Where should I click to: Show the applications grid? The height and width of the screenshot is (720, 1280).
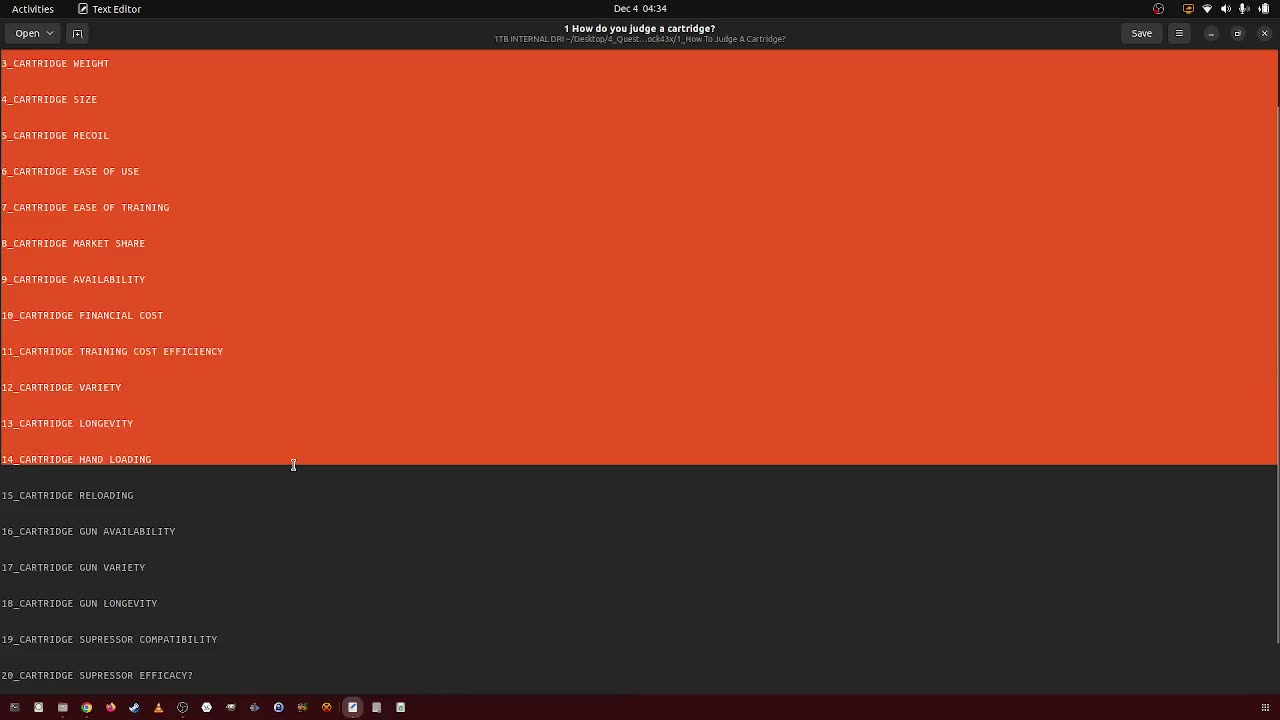(x=1265, y=707)
